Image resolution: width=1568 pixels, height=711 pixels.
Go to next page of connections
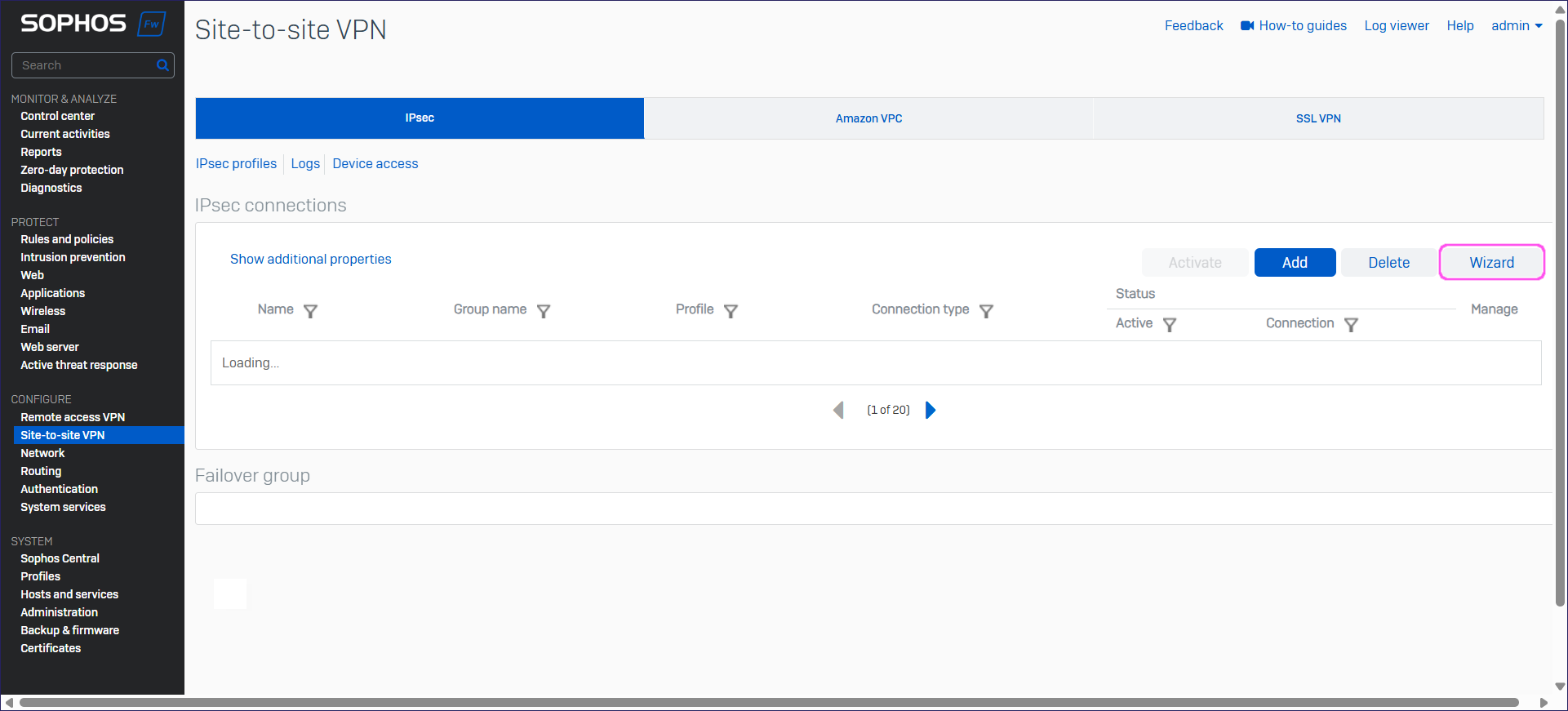click(x=931, y=410)
